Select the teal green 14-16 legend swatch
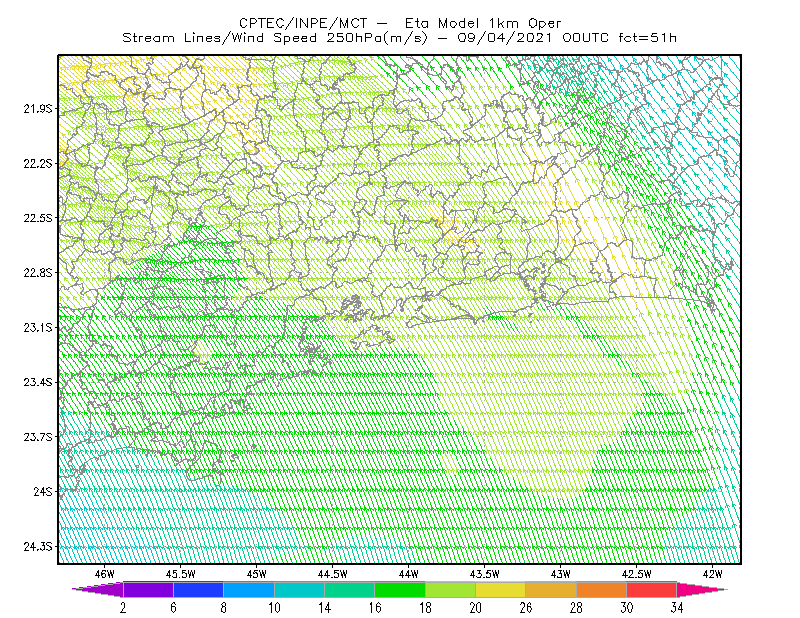 (349, 589)
